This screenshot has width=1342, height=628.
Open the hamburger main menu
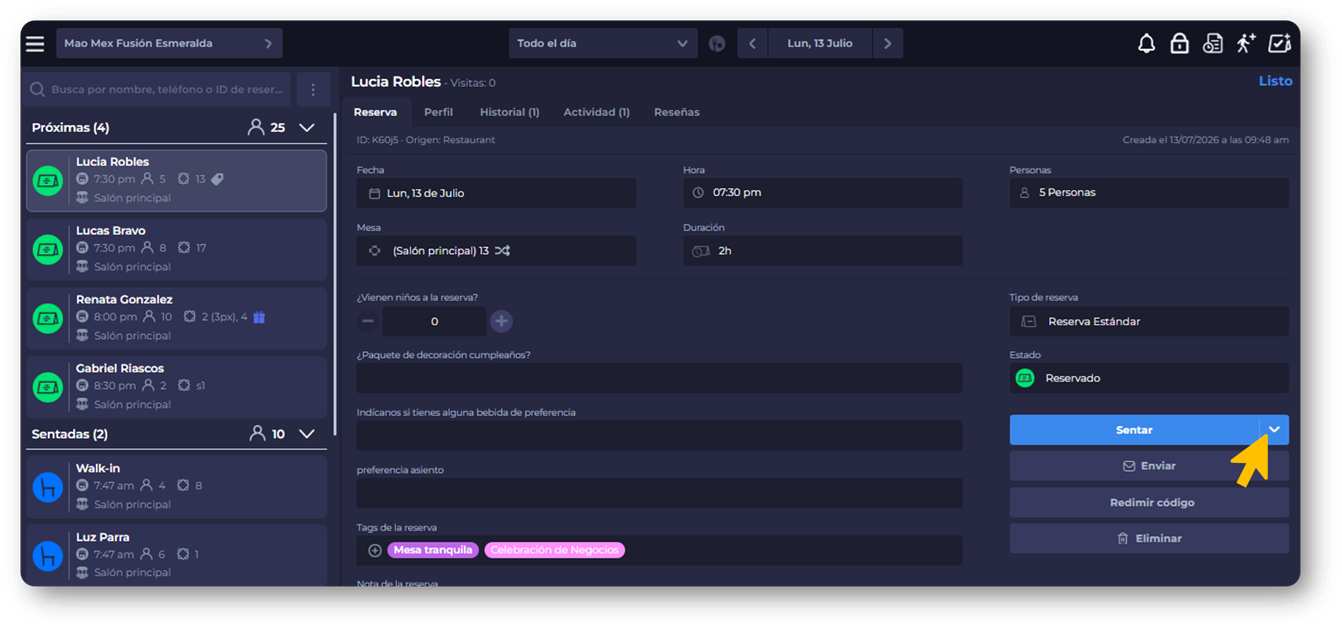[x=35, y=44]
